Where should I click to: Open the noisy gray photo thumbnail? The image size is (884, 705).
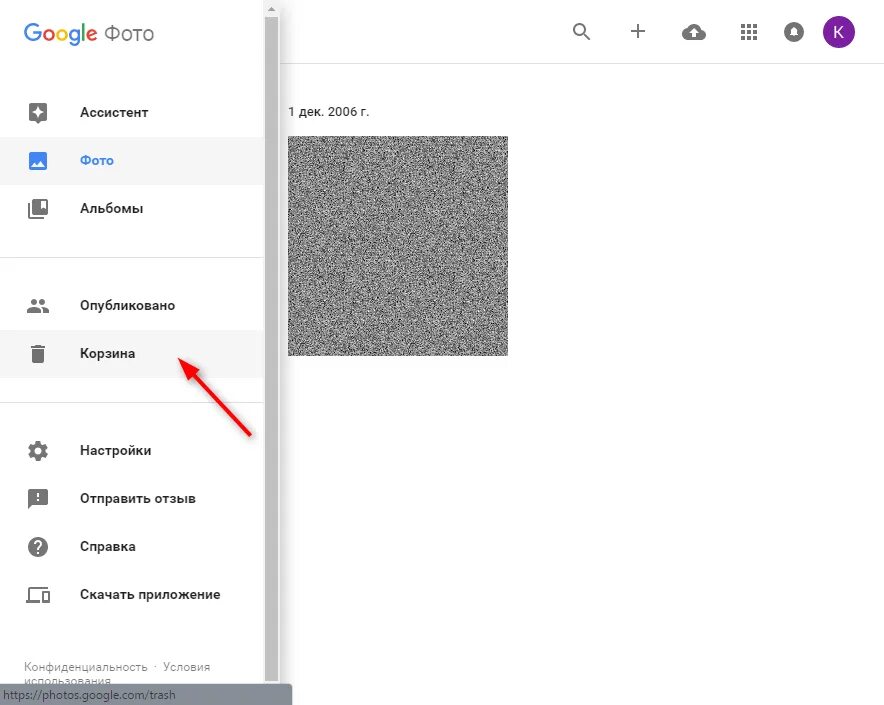coord(398,246)
